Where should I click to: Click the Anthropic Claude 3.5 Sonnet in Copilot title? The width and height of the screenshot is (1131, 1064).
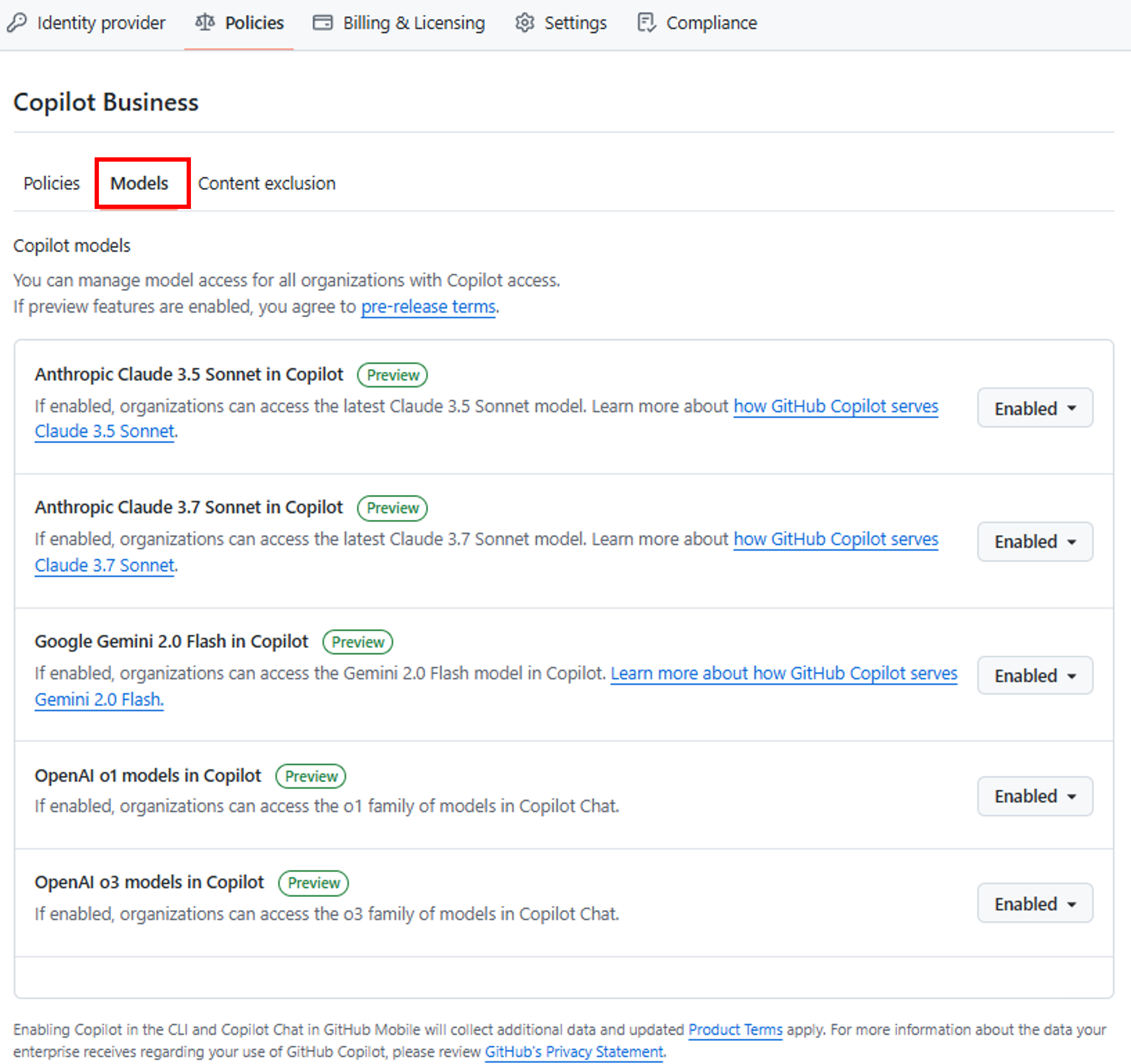[189, 375]
